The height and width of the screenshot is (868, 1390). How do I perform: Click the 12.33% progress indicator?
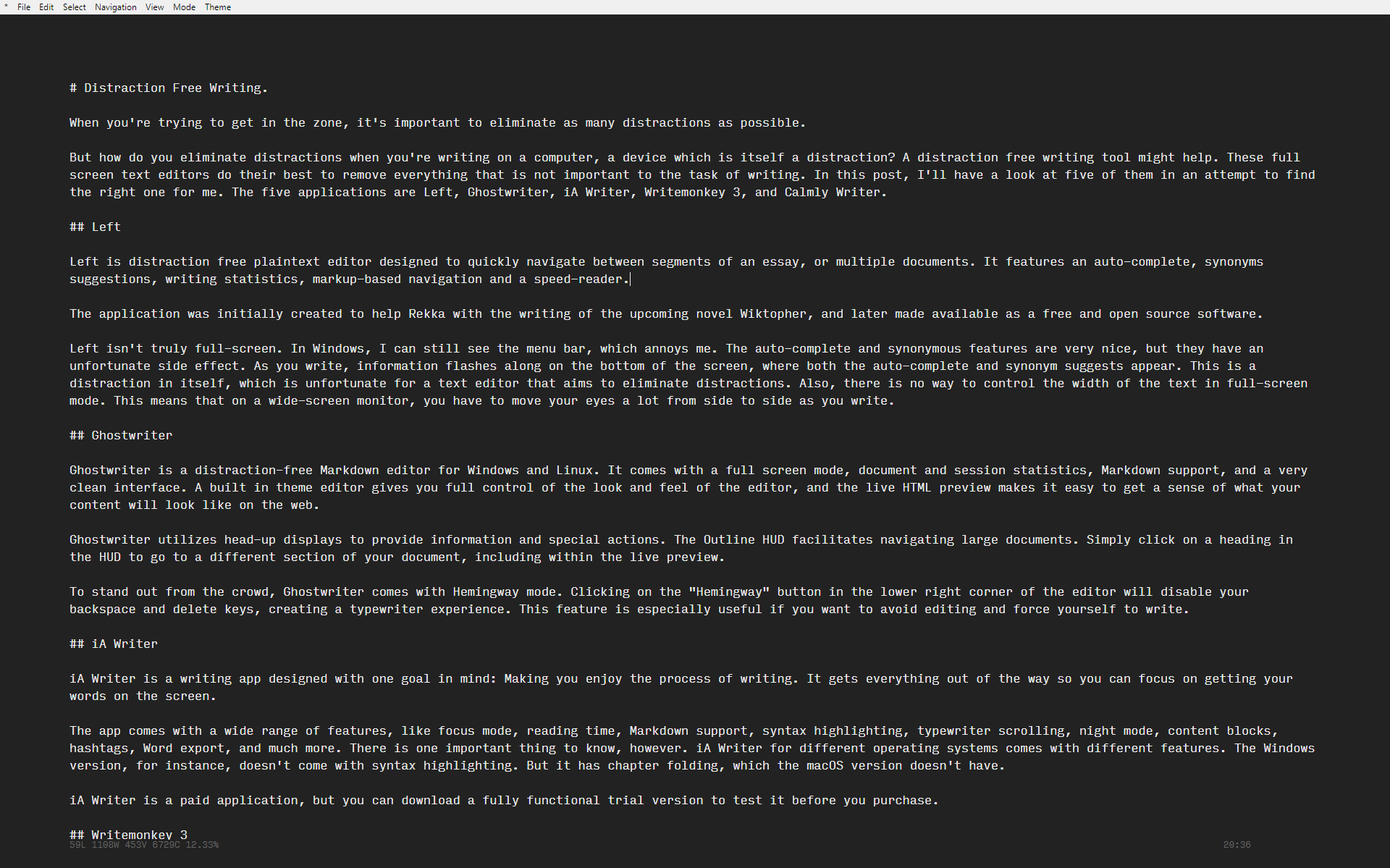coord(202,845)
